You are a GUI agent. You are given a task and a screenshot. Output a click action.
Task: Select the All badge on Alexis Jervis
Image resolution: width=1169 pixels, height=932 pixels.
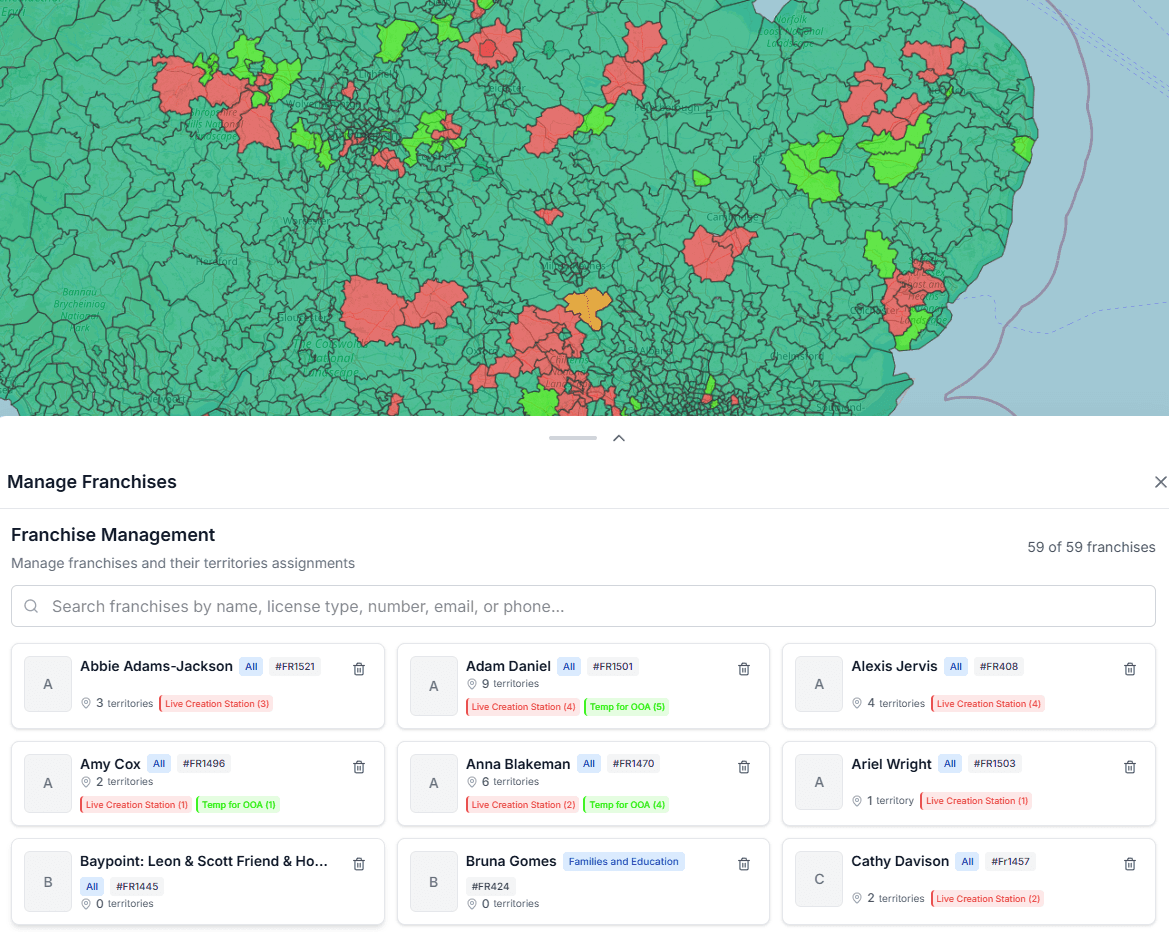click(x=955, y=666)
